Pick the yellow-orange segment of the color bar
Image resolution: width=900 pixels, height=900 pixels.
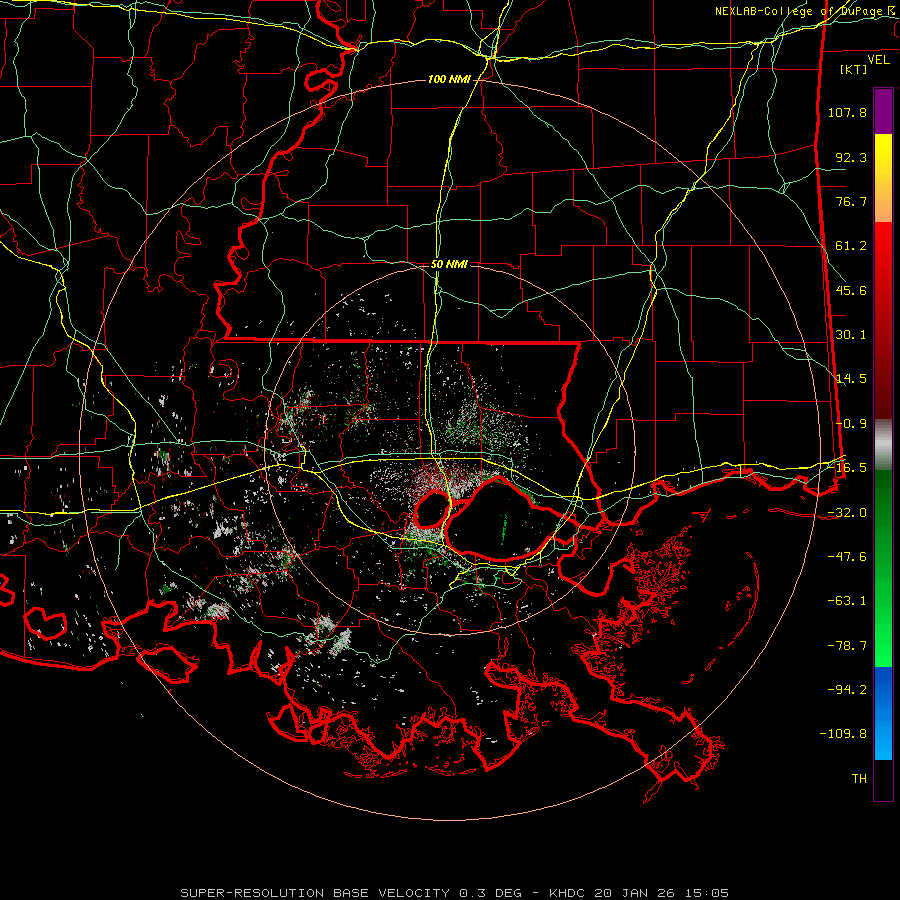(883, 178)
